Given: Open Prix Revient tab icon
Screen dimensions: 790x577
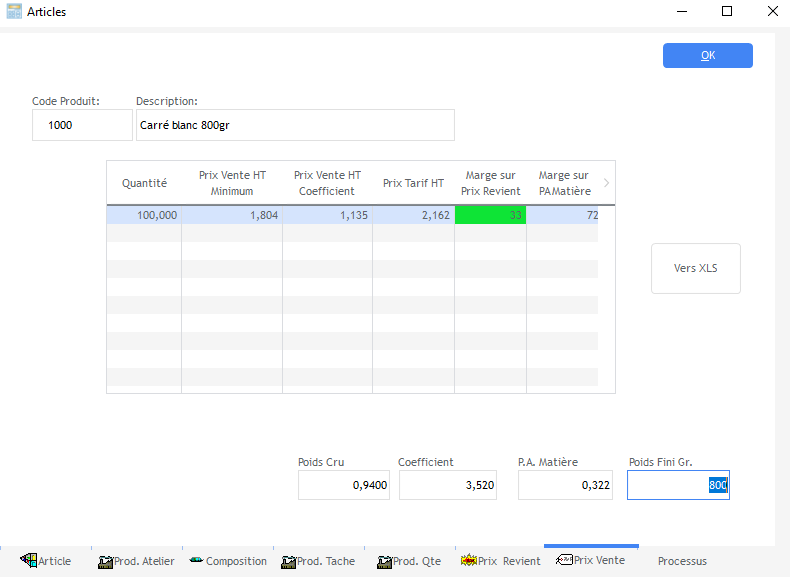Looking at the screenshot, I should (x=468, y=561).
